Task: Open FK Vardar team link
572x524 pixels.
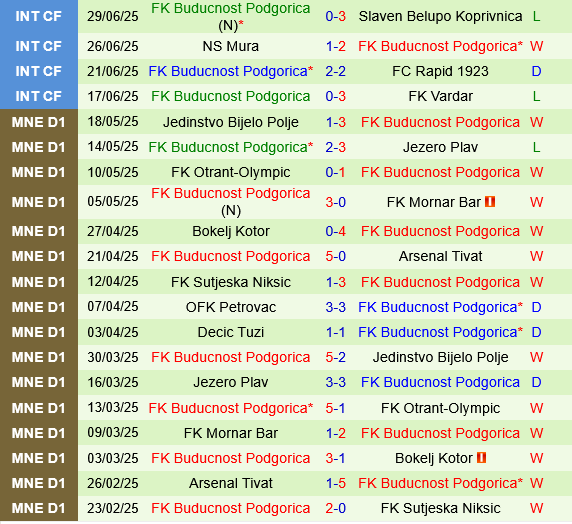Action: (x=440, y=96)
